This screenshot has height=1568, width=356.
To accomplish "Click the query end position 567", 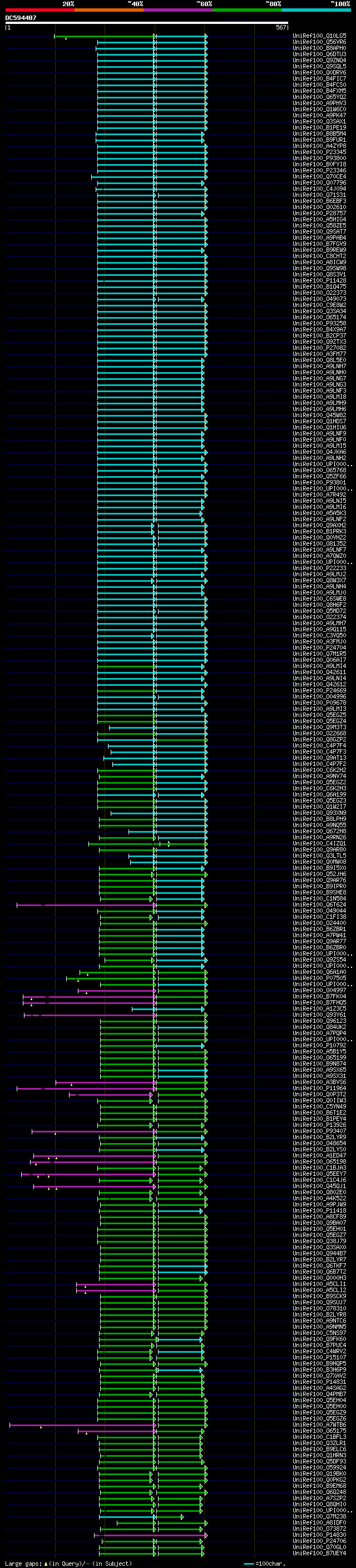I will [x=280, y=27].
